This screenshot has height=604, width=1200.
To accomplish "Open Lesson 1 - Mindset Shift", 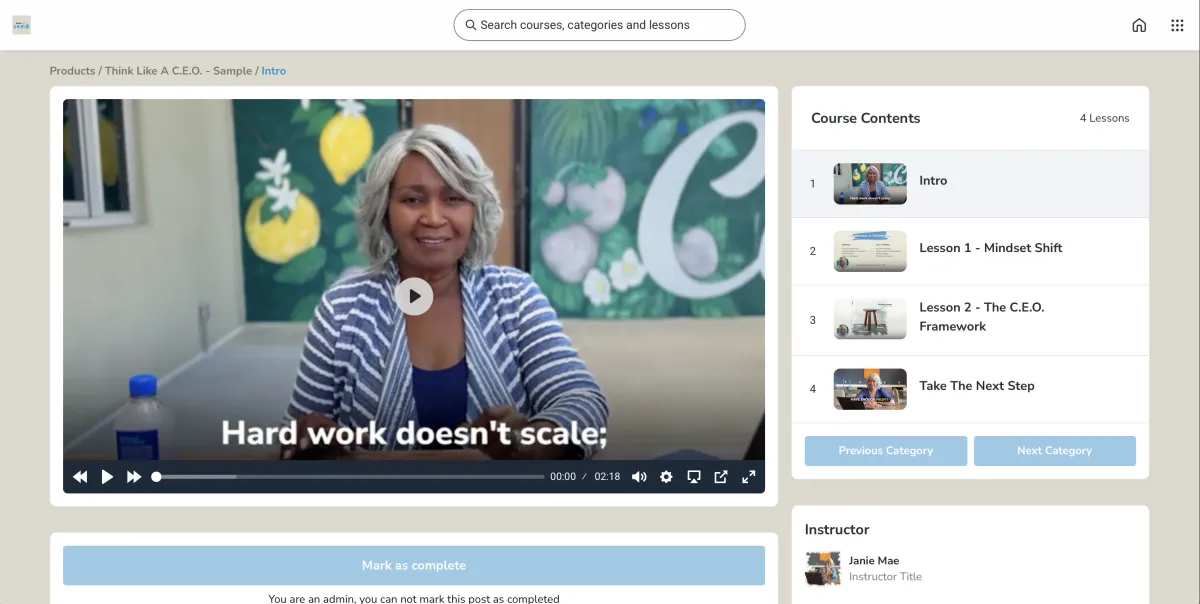I will pyautogui.click(x=970, y=251).
